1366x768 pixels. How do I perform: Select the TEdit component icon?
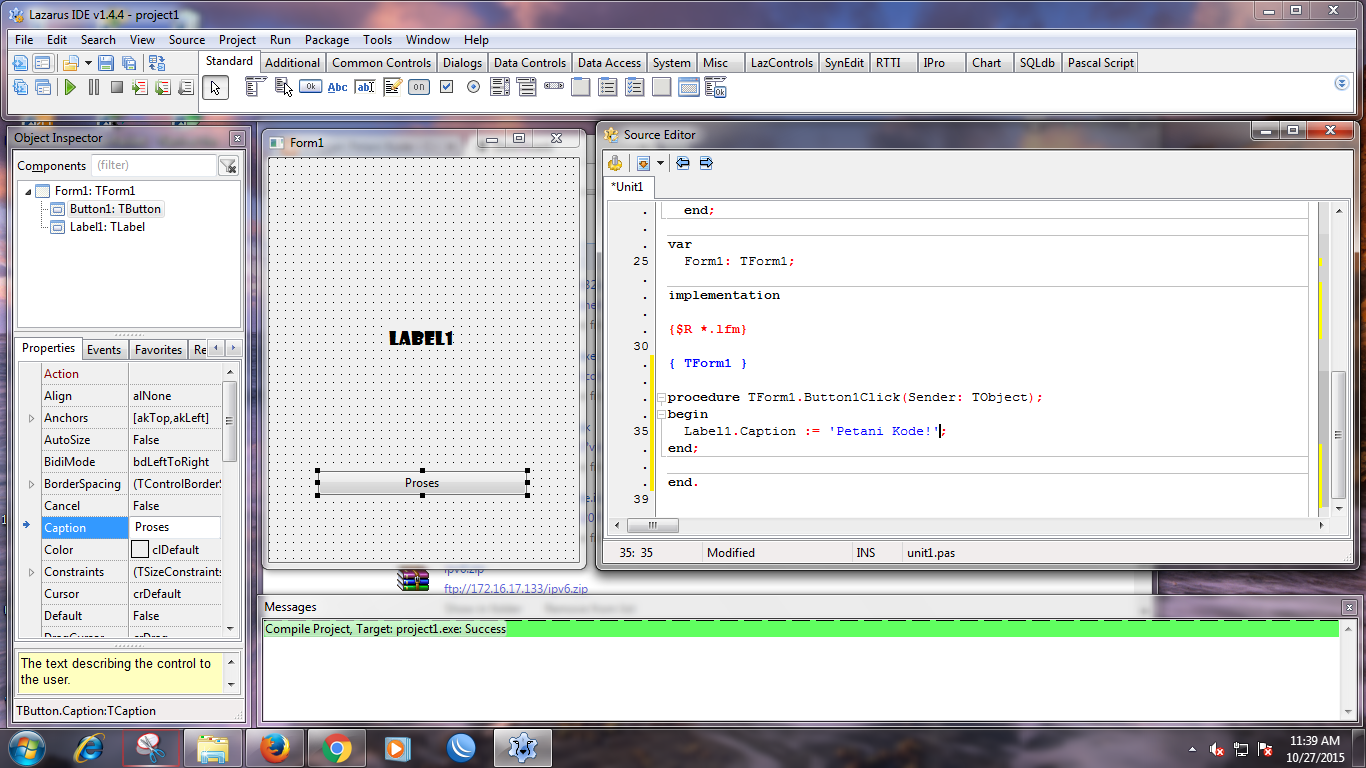[x=365, y=87]
